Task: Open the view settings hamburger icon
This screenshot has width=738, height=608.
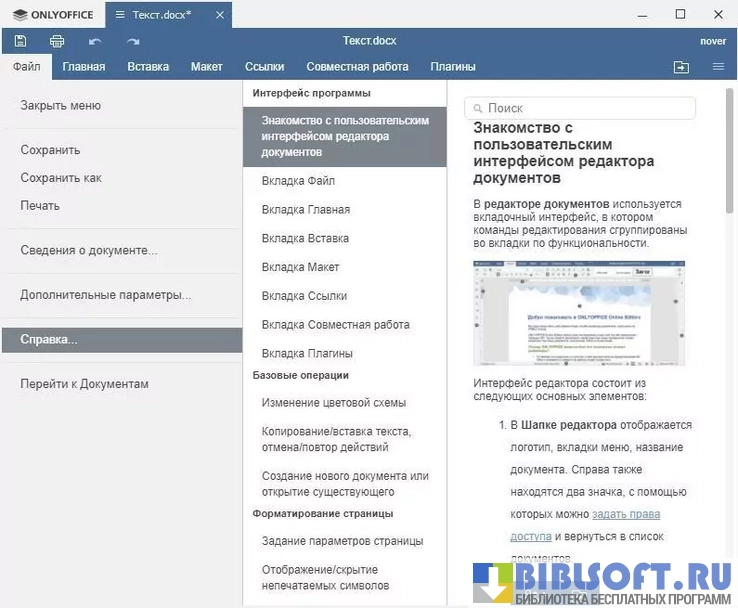Action: [x=718, y=67]
